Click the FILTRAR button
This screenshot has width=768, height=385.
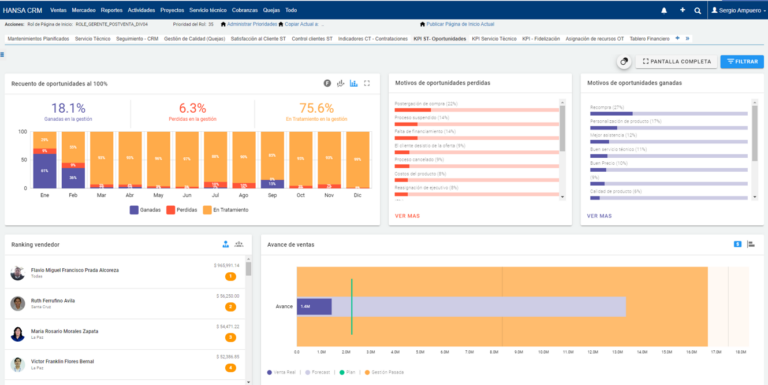(742, 62)
